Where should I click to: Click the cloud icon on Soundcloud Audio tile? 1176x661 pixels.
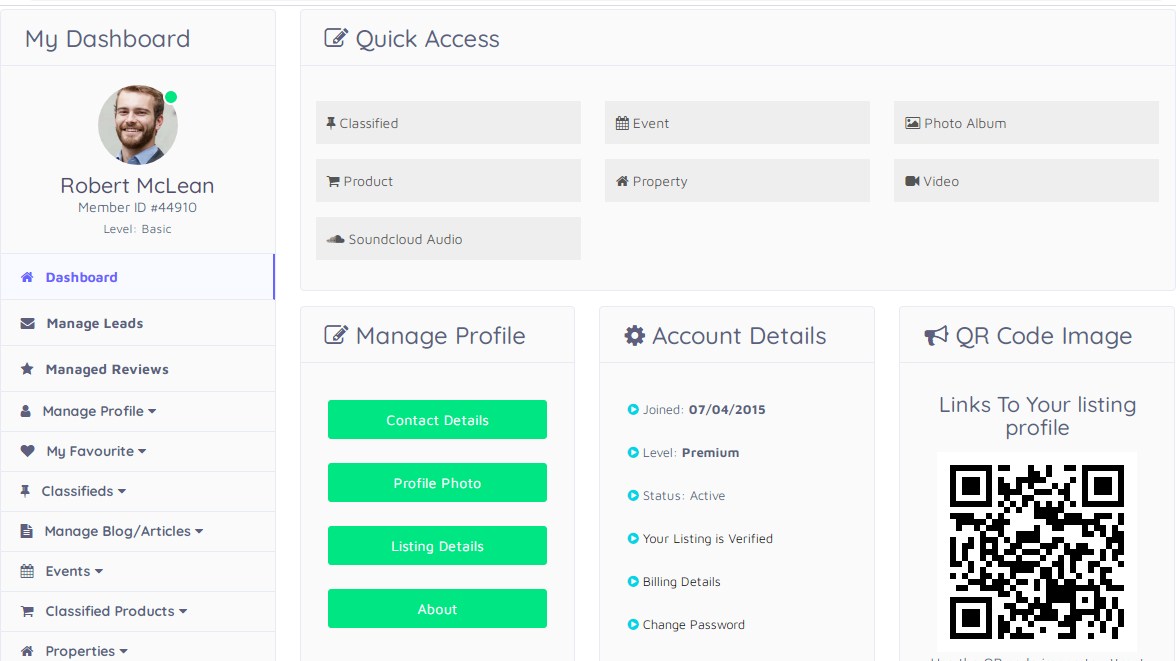[335, 239]
